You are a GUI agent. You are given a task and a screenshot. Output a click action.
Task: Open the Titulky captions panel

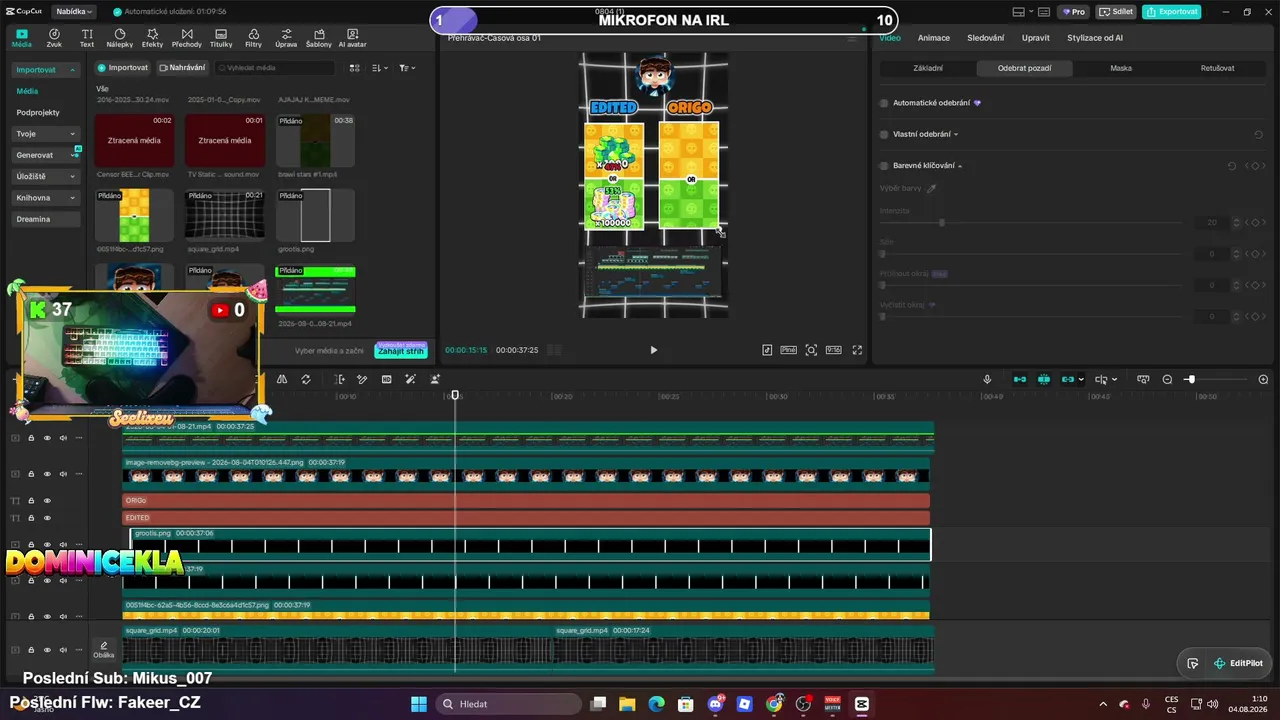pos(221,38)
